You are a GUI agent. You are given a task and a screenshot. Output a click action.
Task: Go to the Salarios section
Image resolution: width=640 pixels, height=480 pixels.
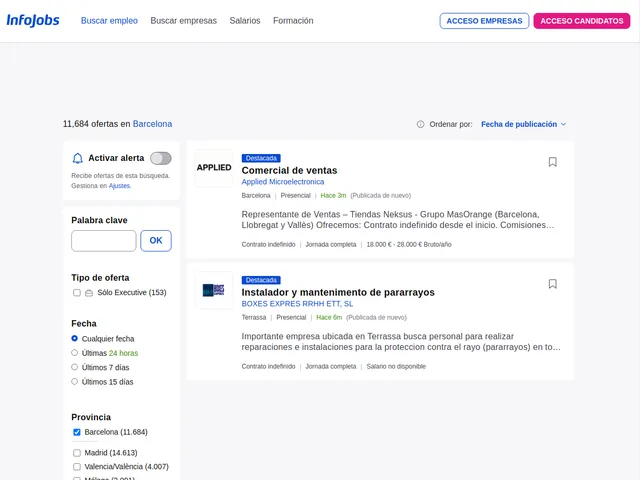(x=245, y=21)
